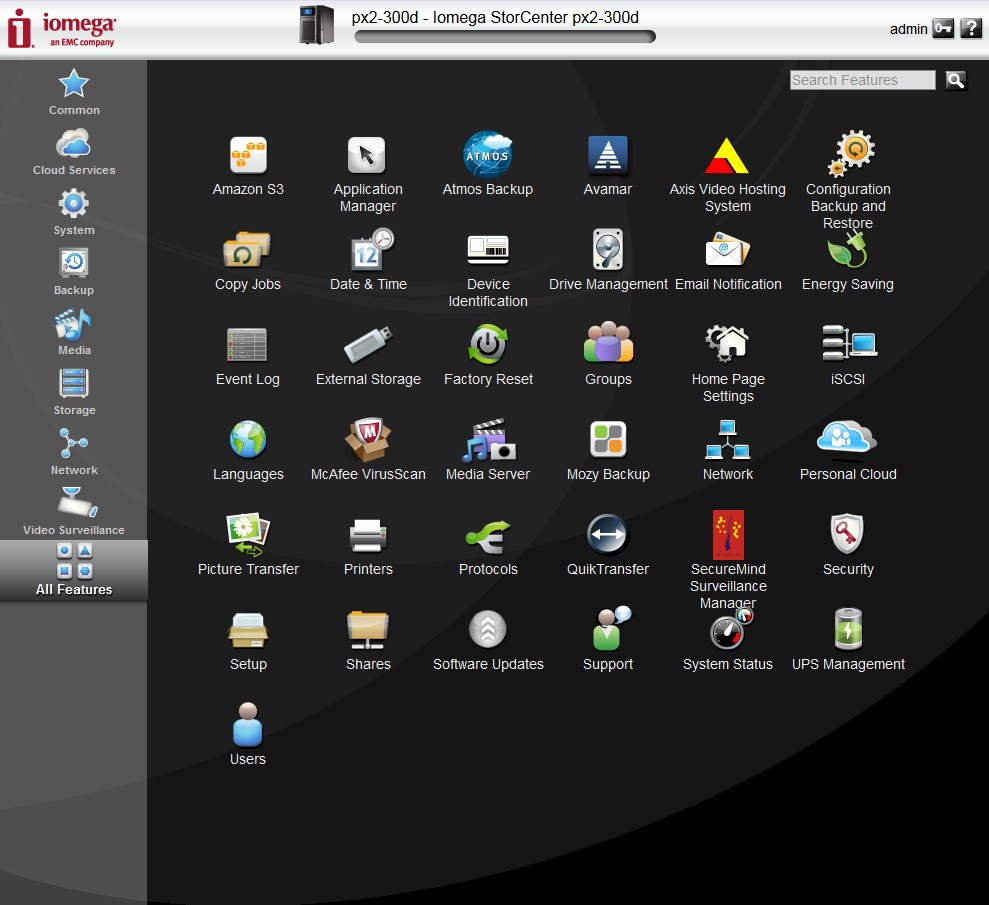Open Energy Saving settings

848,260
